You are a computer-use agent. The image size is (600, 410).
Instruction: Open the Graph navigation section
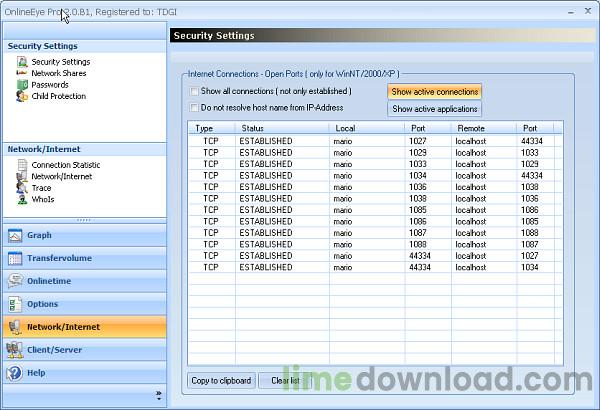(x=85, y=235)
